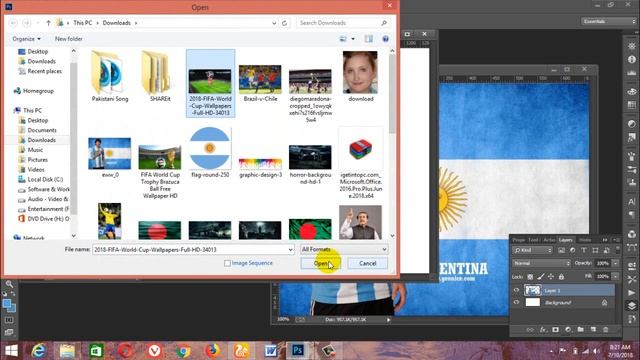640x360 pixels.
Task: Switch to the Actions tab
Action: (549, 240)
